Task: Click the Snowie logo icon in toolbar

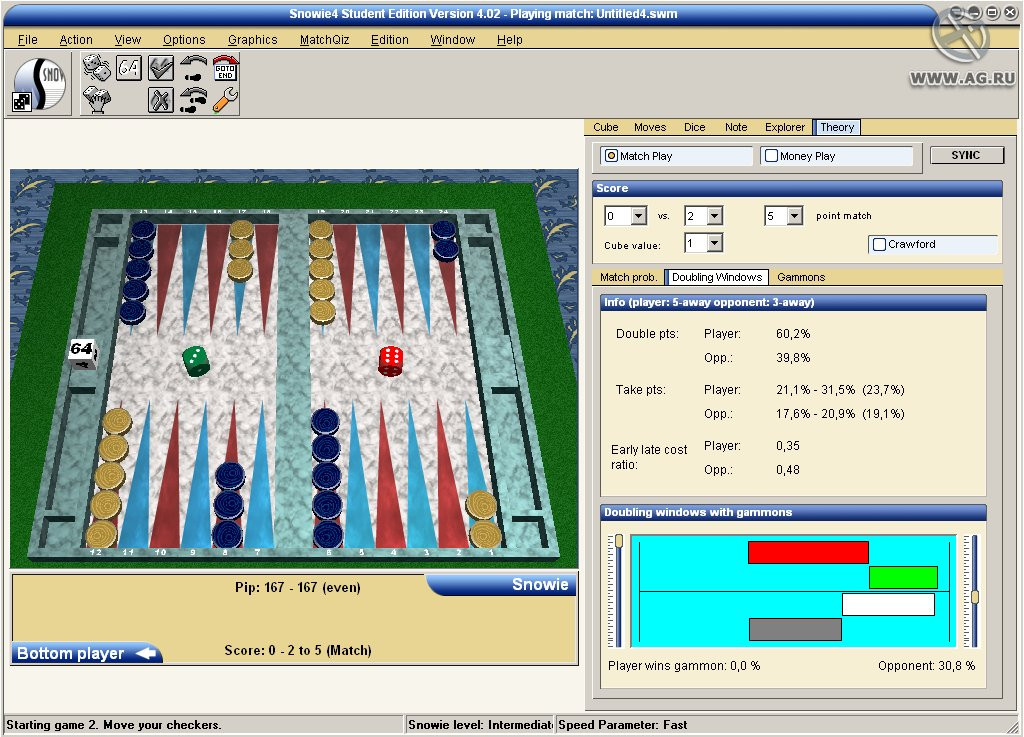Action: (39, 84)
